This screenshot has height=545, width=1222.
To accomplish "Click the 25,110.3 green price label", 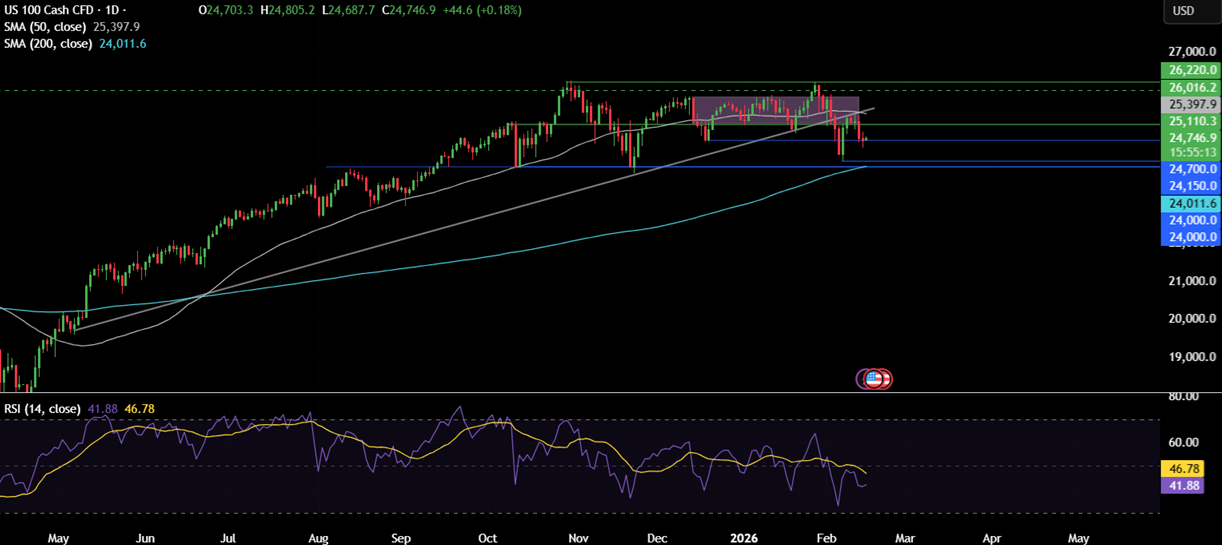I will click(1190, 121).
